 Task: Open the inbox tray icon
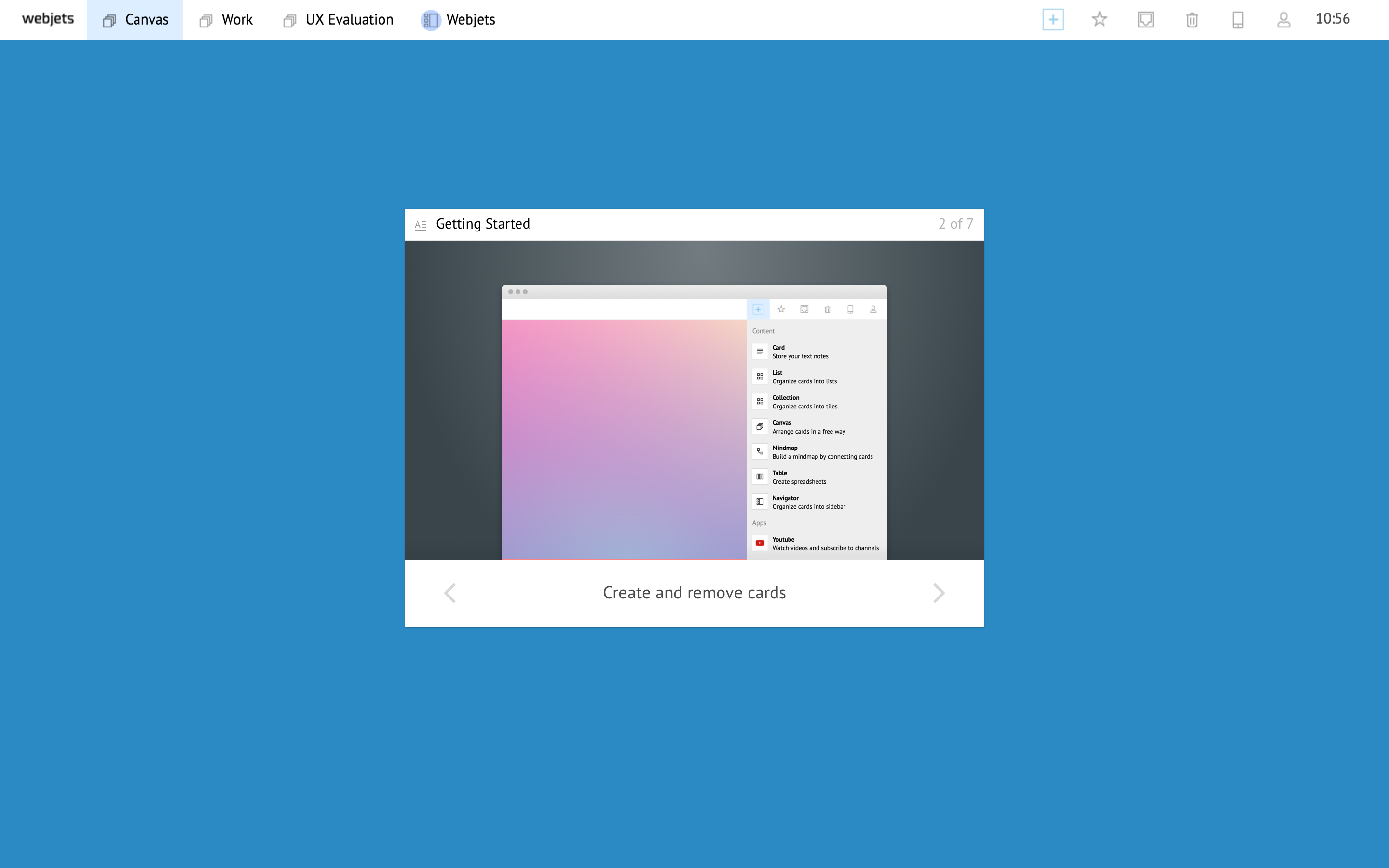click(x=1145, y=19)
